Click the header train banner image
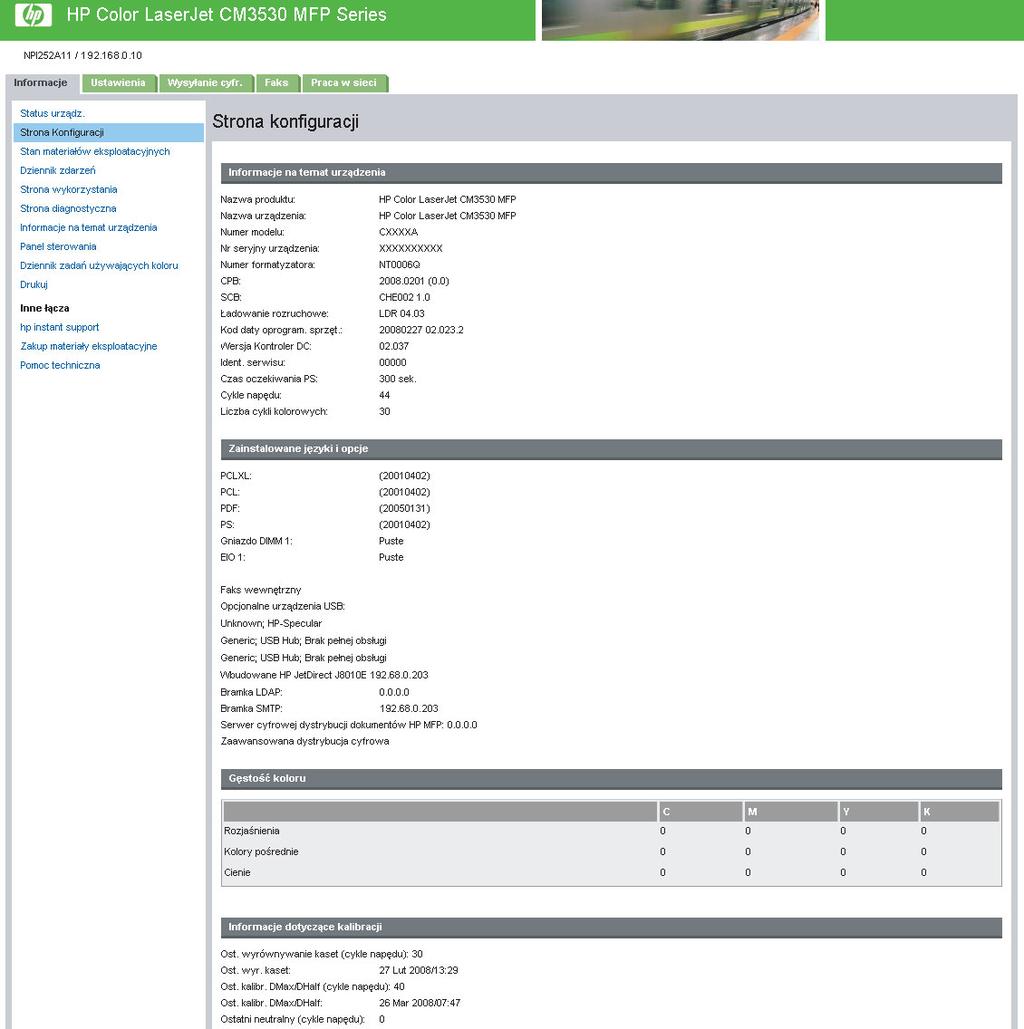 pyautogui.click(x=680, y=20)
